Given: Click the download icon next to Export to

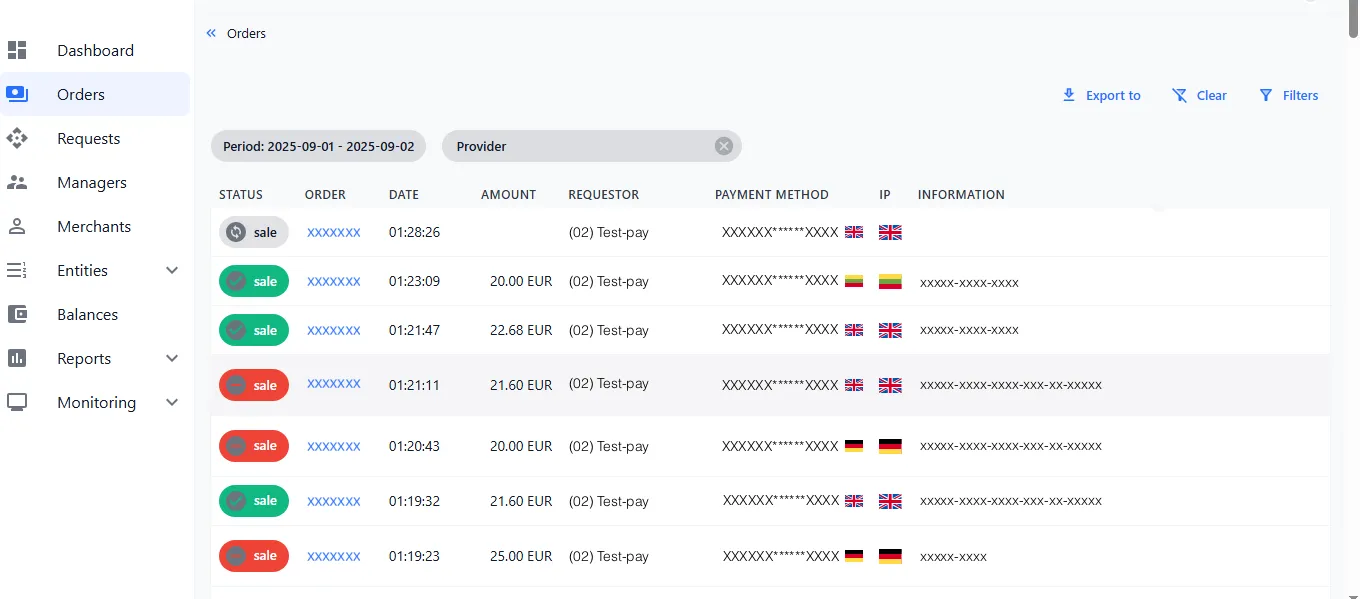Looking at the screenshot, I should tap(1068, 95).
